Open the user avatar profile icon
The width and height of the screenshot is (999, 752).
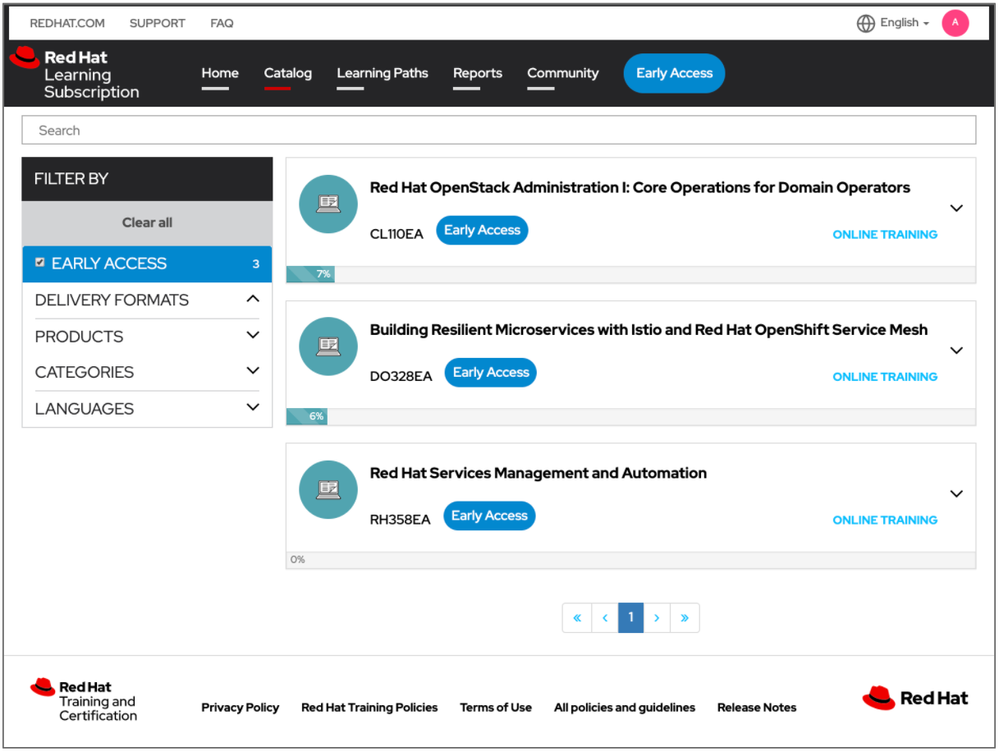tap(955, 23)
